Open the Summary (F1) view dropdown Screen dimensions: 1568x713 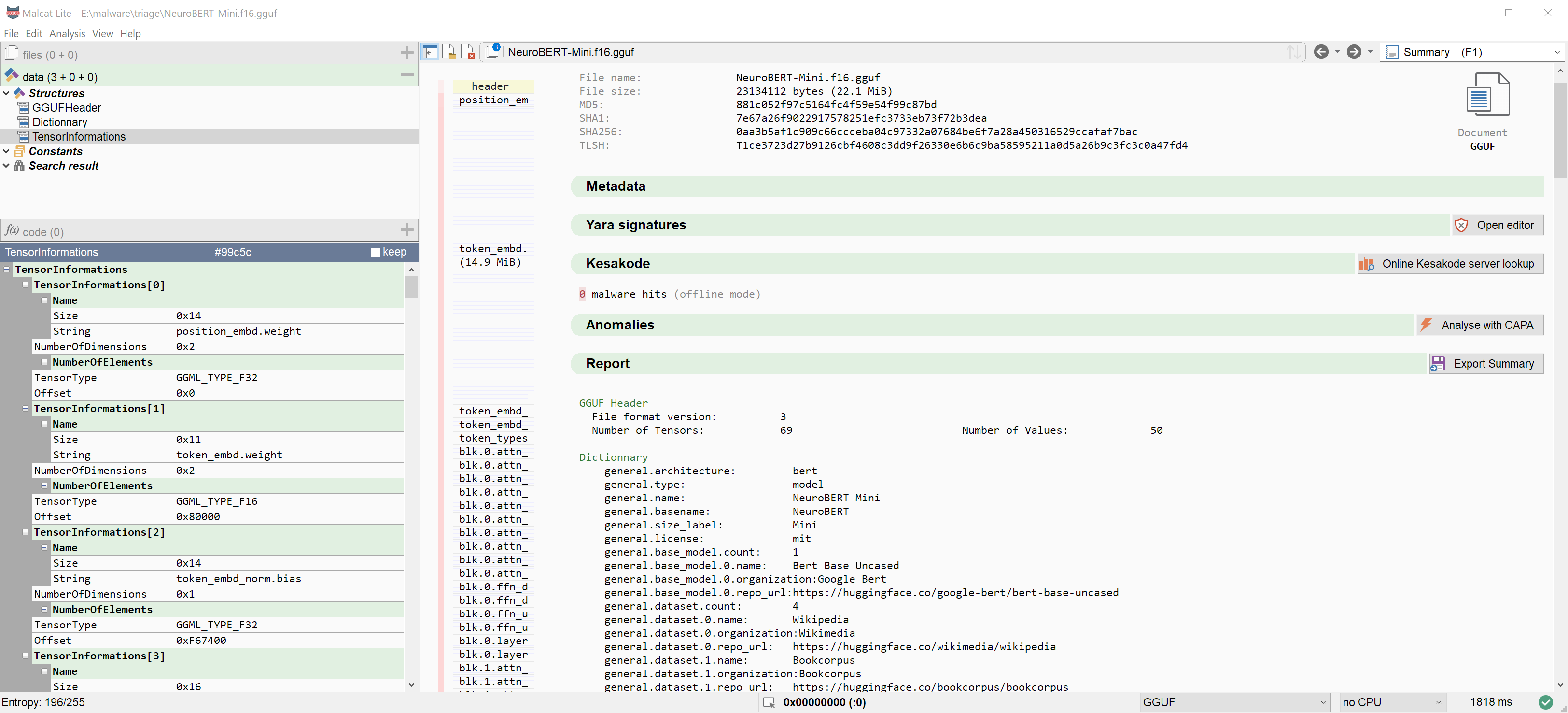(x=1472, y=52)
